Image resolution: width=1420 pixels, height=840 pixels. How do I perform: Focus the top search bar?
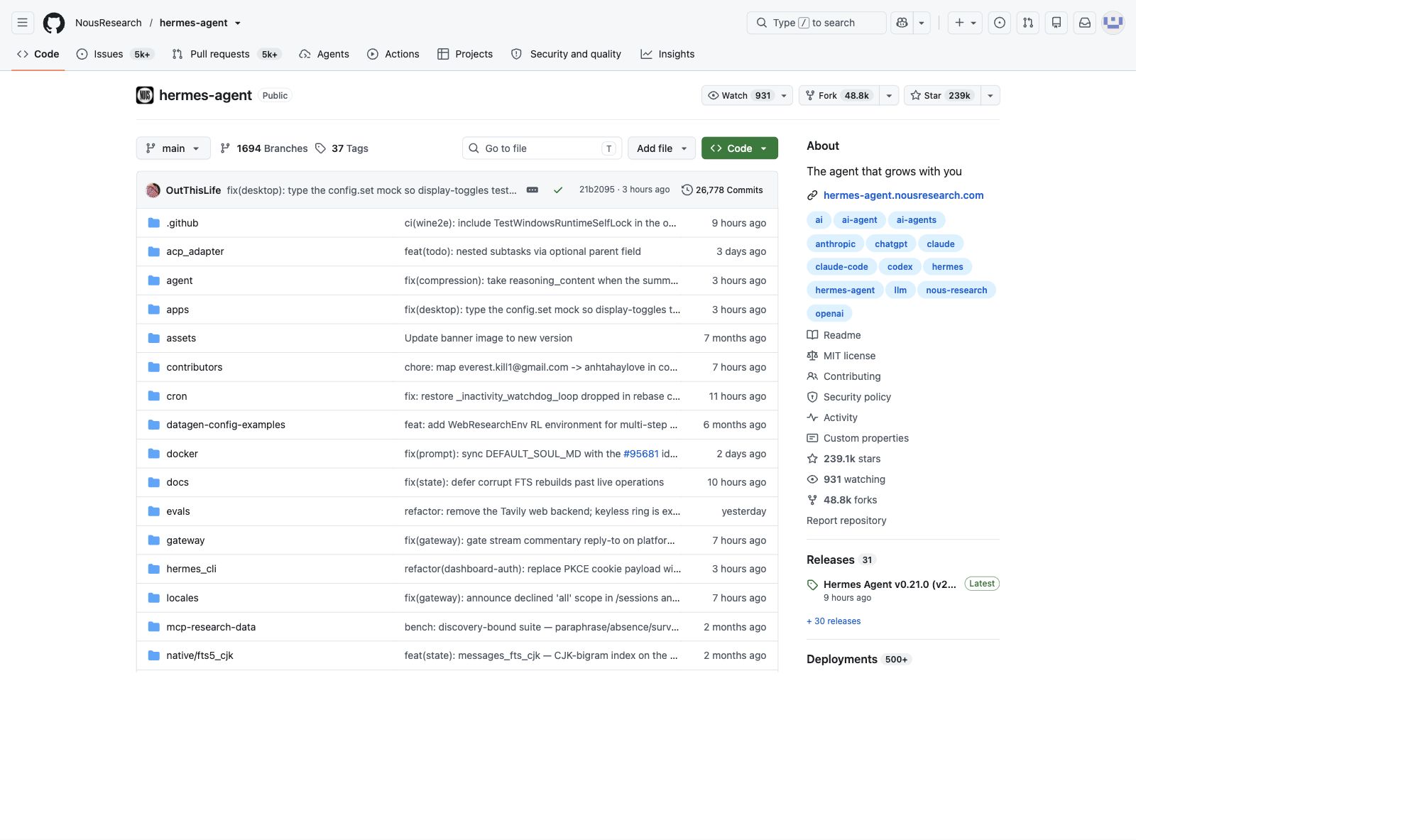point(816,23)
